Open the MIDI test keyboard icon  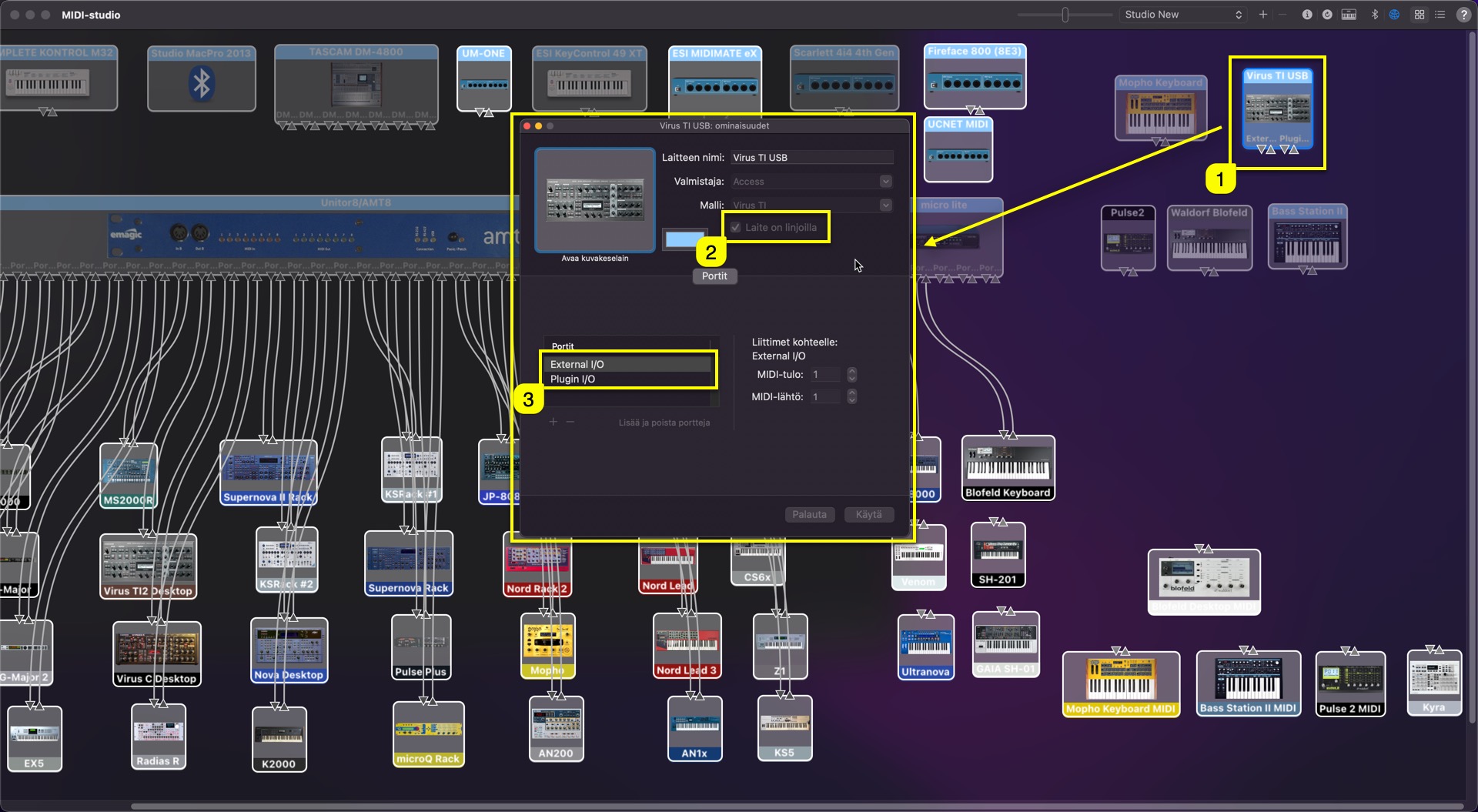[1349, 15]
